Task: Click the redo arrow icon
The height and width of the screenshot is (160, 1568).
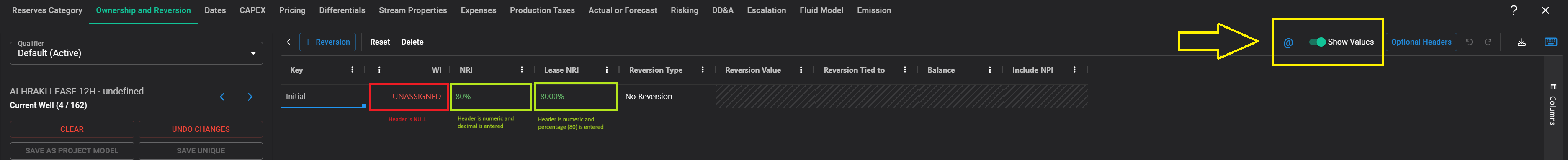Action: [x=1488, y=42]
